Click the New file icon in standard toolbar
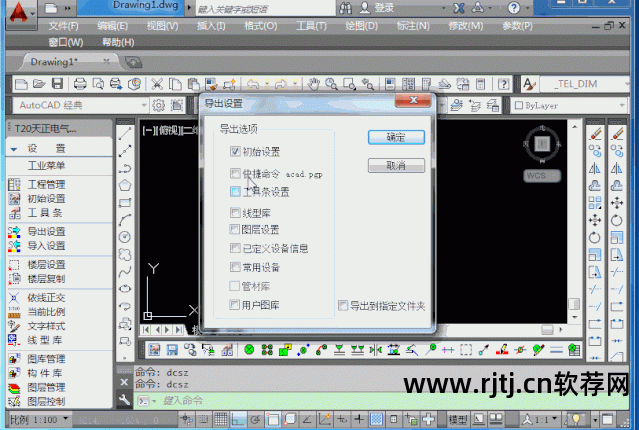The image size is (639, 430). tap(21, 84)
